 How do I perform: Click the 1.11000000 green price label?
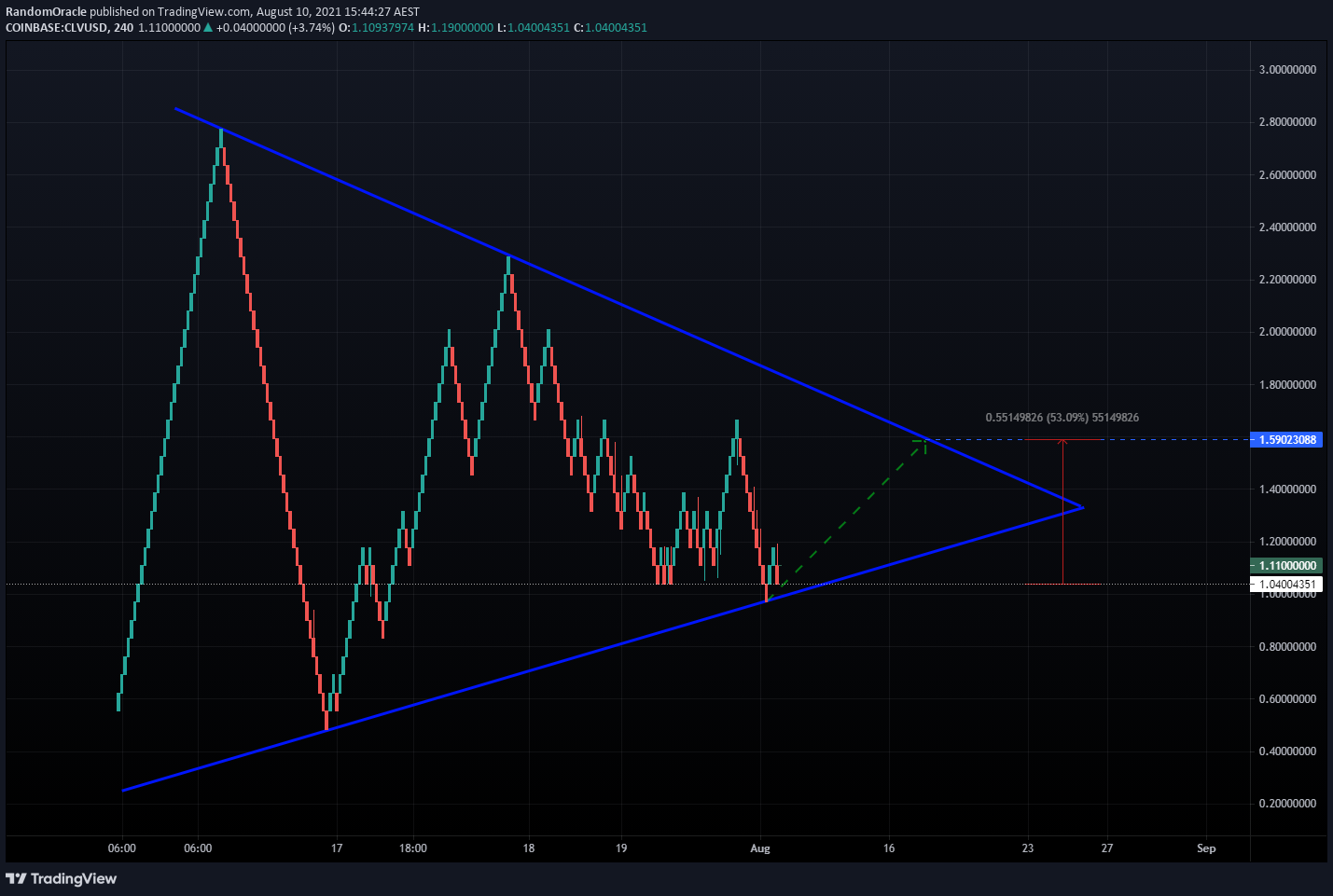click(x=1285, y=566)
